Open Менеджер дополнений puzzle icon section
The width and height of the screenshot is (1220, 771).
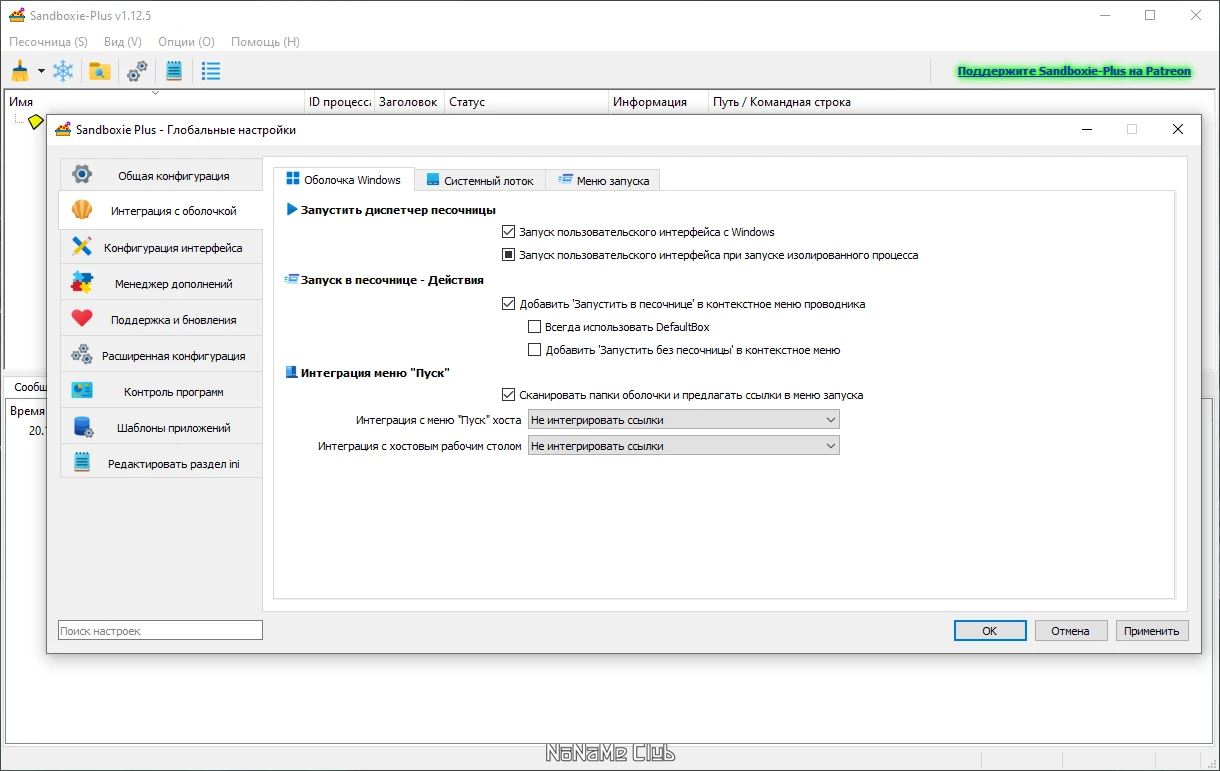[161, 283]
